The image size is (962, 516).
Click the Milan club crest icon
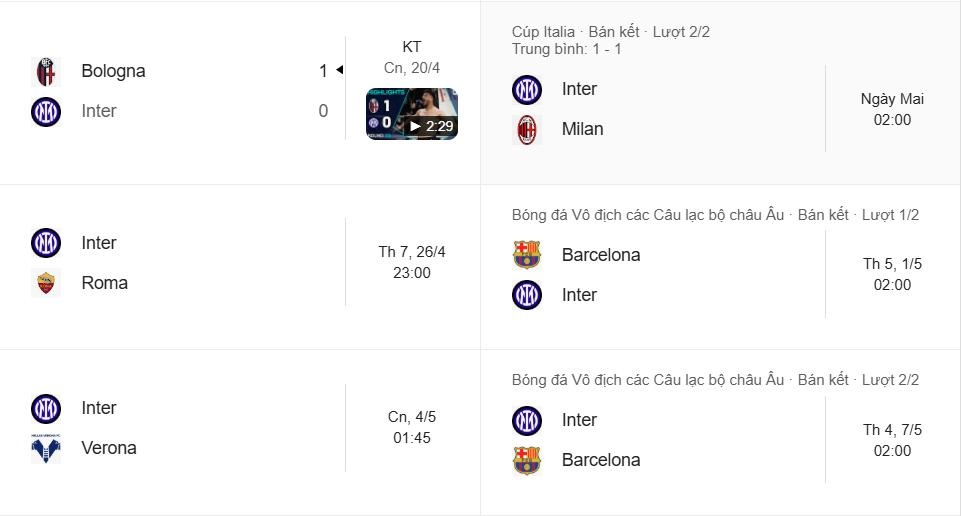527,129
